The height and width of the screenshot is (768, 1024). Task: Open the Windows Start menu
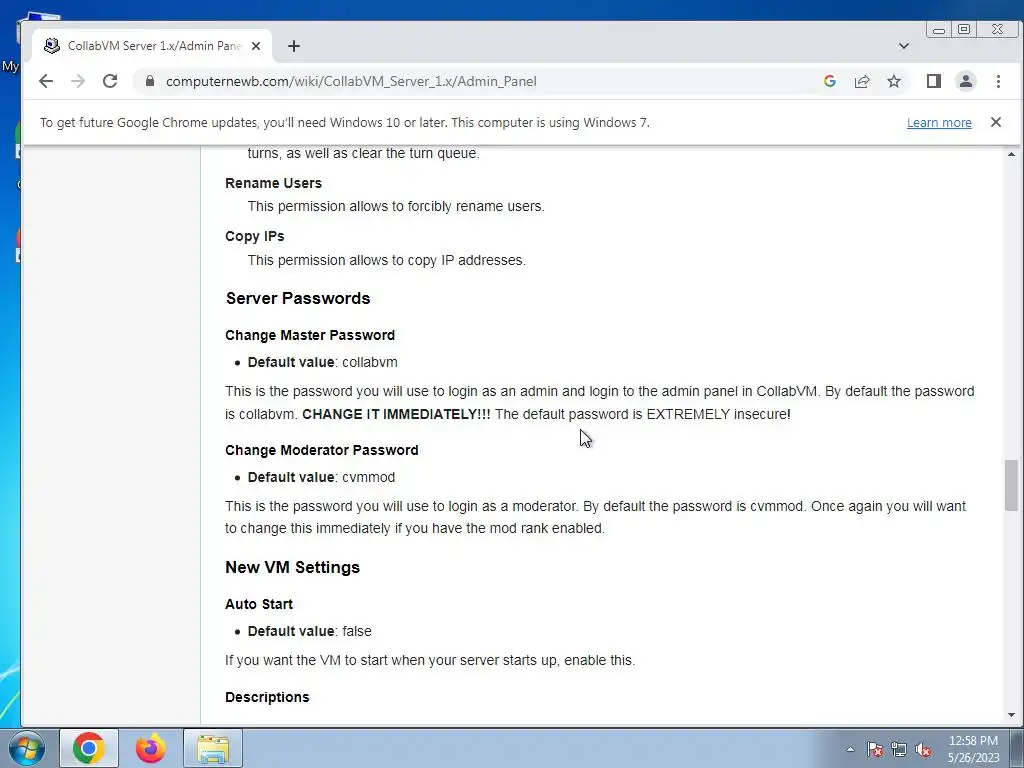point(26,748)
